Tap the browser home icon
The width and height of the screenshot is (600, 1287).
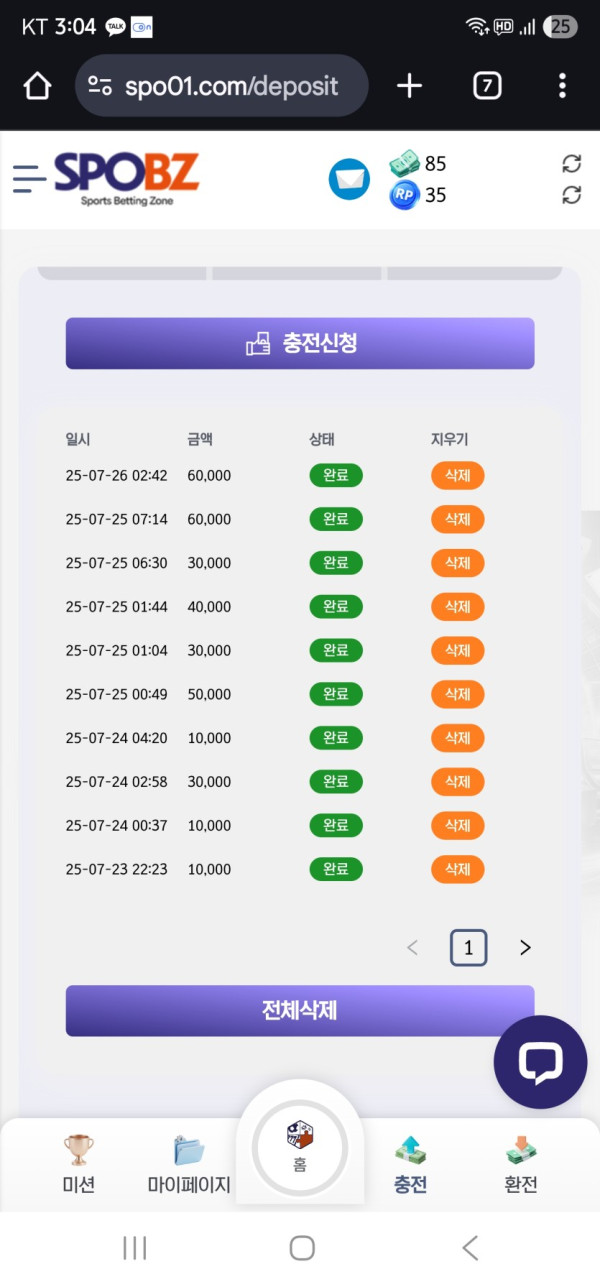(x=37, y=87)
